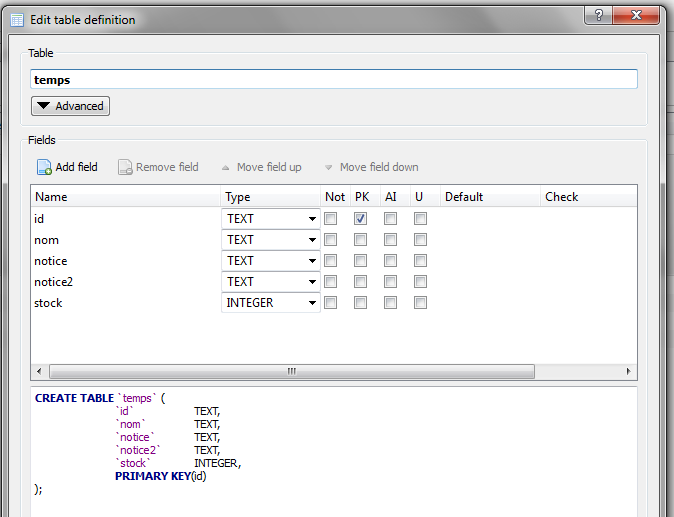
Task: Click the table name input field
Action: click(x=333, y=79)
